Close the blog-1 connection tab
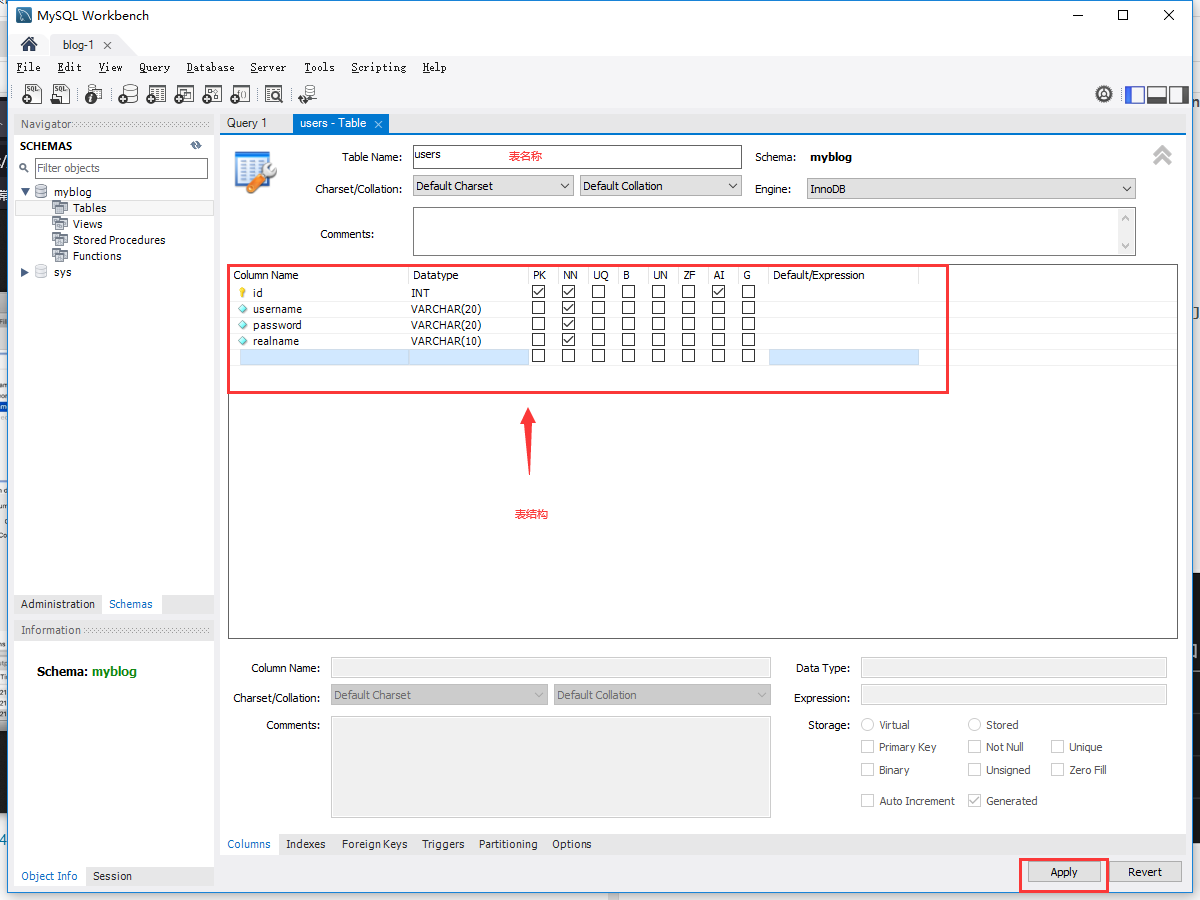The width and height of the screenshot is (1200, 900). (108, 45)
